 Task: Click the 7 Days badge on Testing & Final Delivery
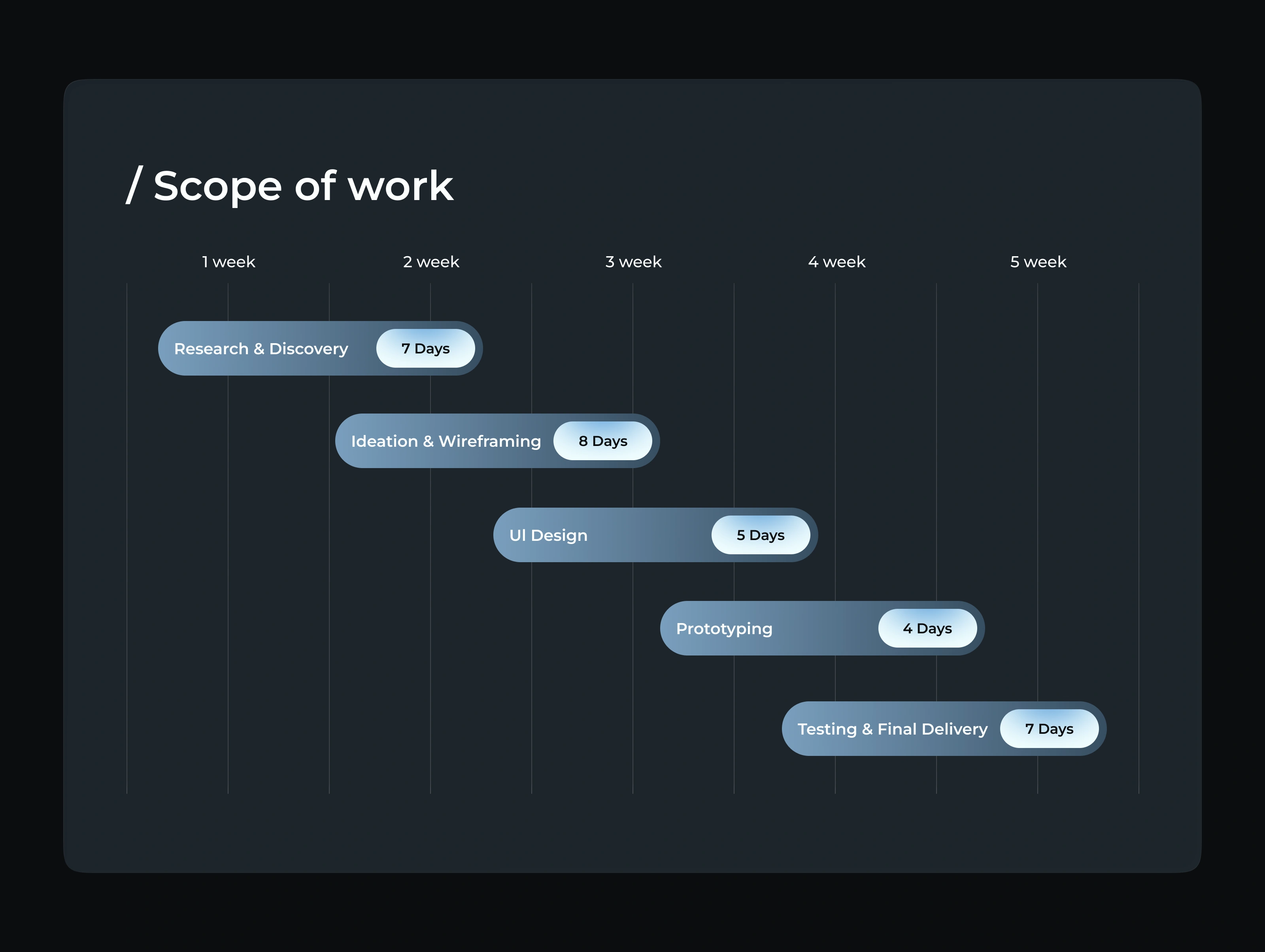tap(1050, 729)
